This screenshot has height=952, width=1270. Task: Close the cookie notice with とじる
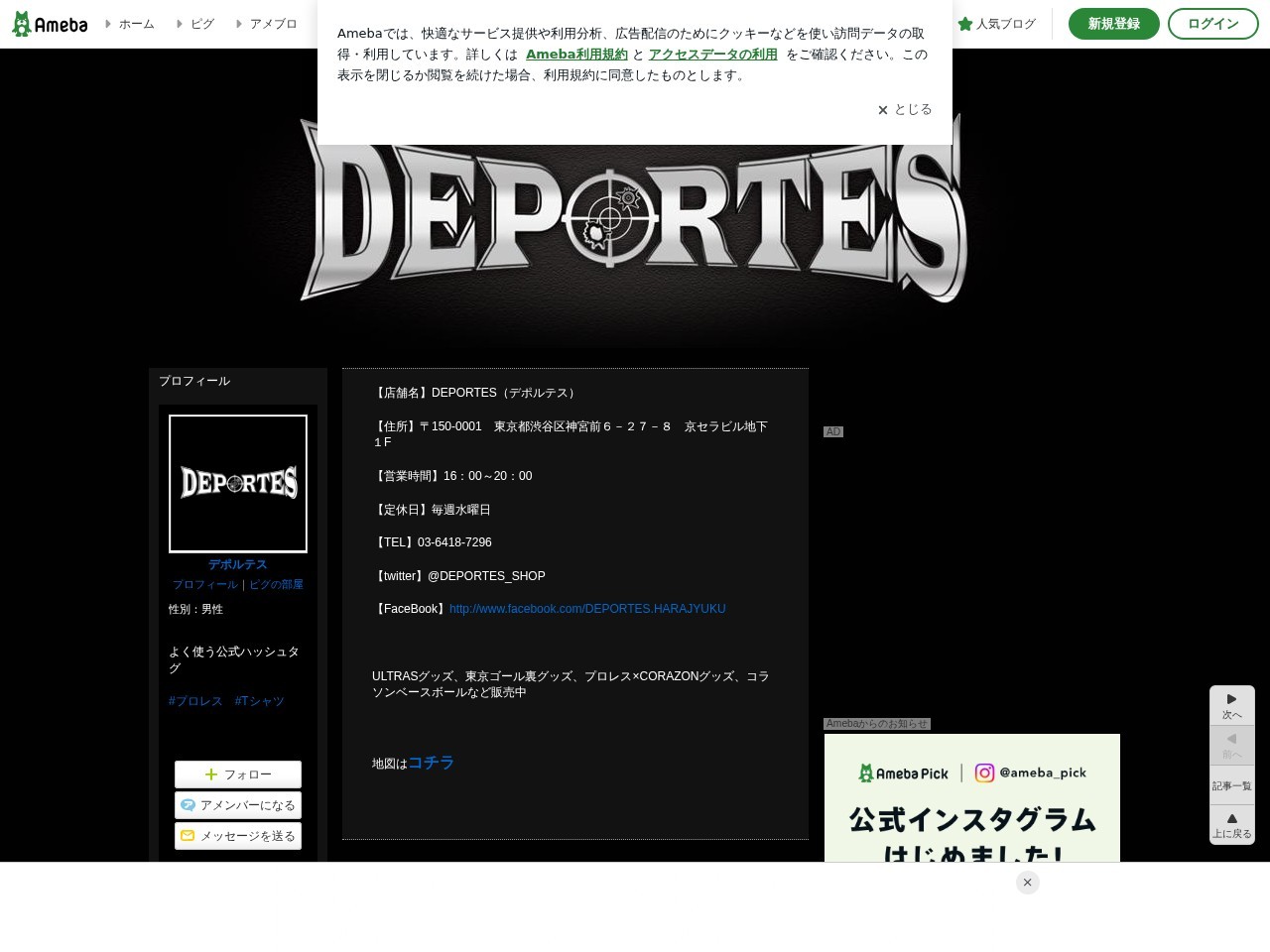pos(904,109)
